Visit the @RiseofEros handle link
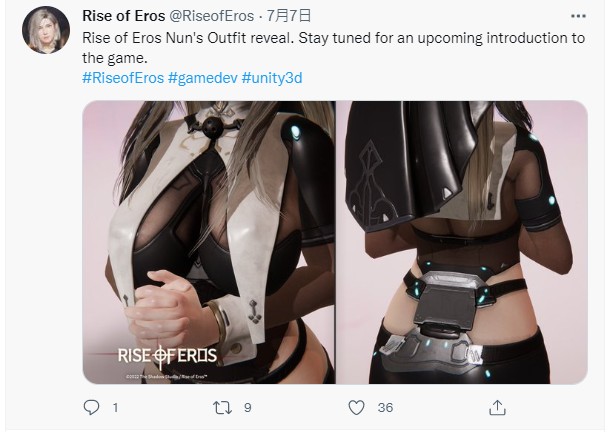The width and height of the screenshot is (615, 432). coord(211,16)
